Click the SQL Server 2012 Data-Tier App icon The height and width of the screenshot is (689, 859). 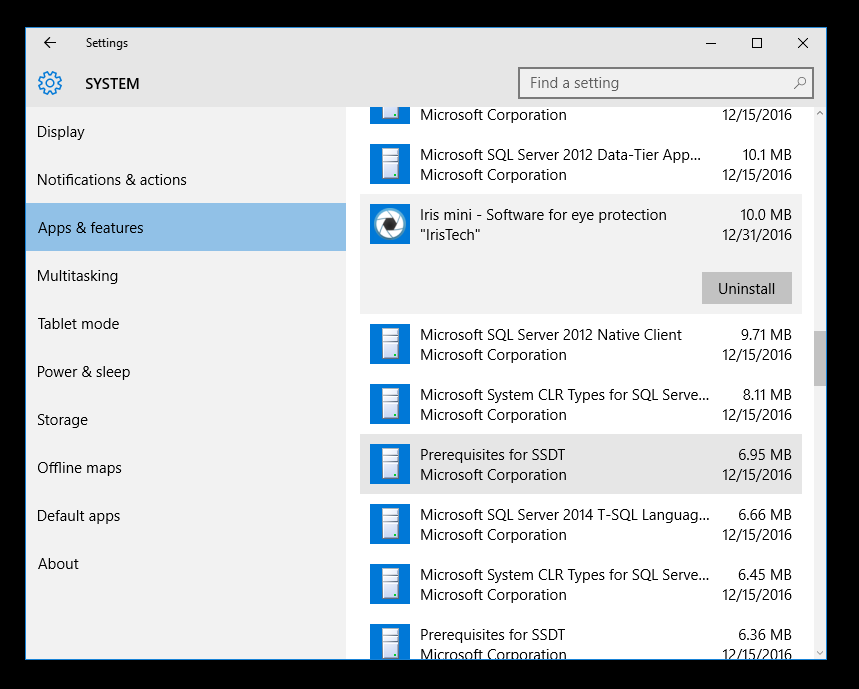(390, 164)
